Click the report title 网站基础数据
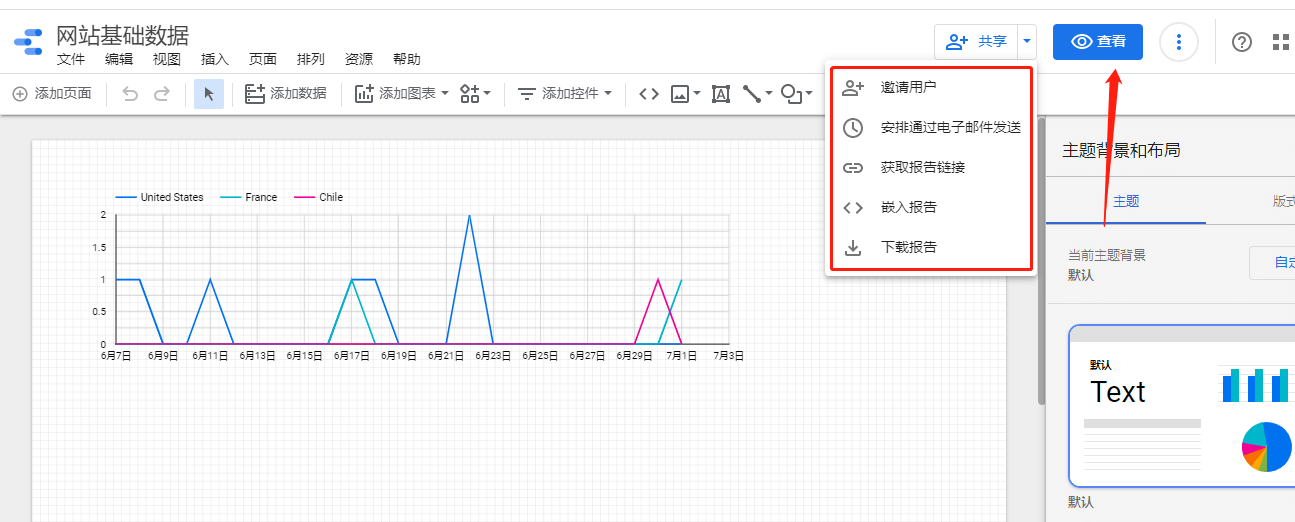Image resolution: width=1295 pixels, height=522 pixels. tap(122, 35)
